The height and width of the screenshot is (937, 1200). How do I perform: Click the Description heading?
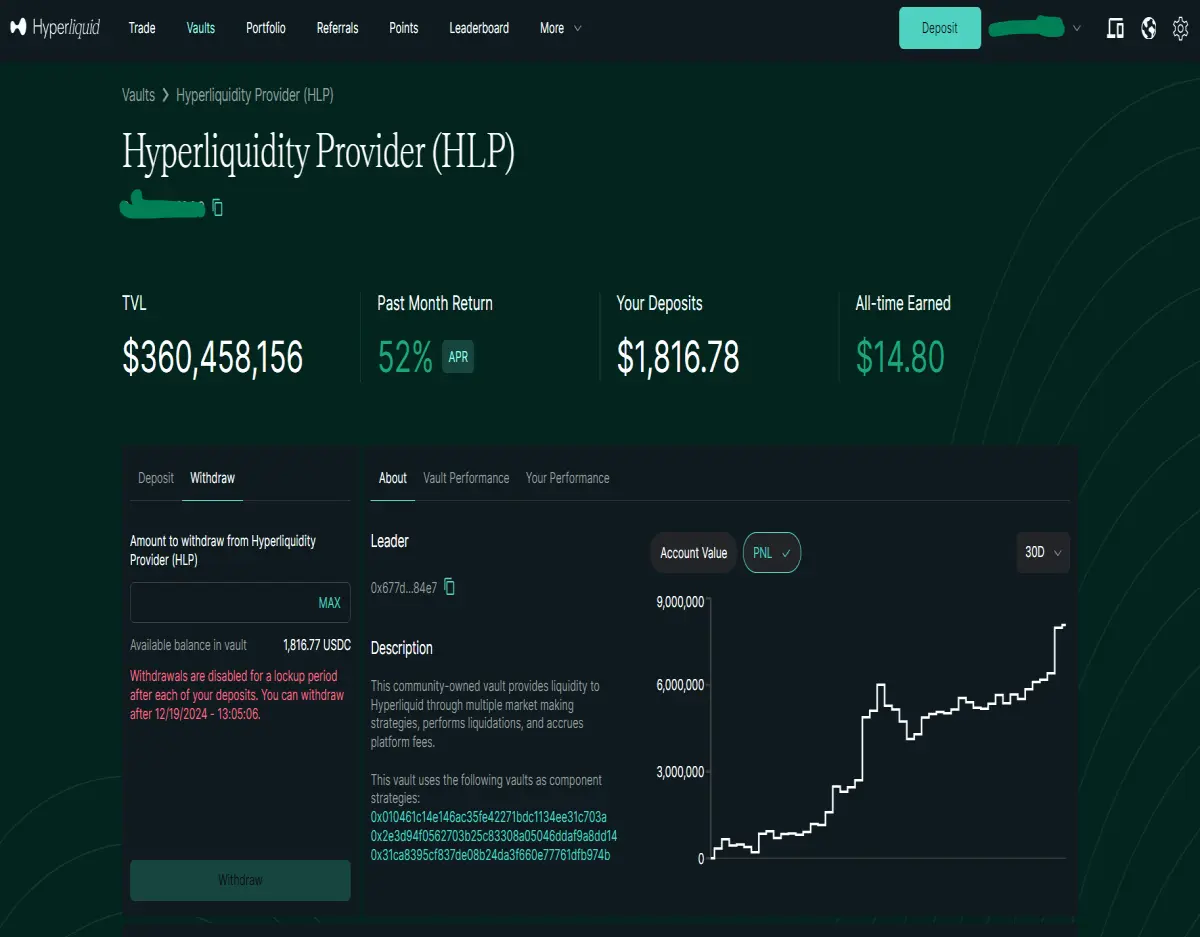pos(402,648)
